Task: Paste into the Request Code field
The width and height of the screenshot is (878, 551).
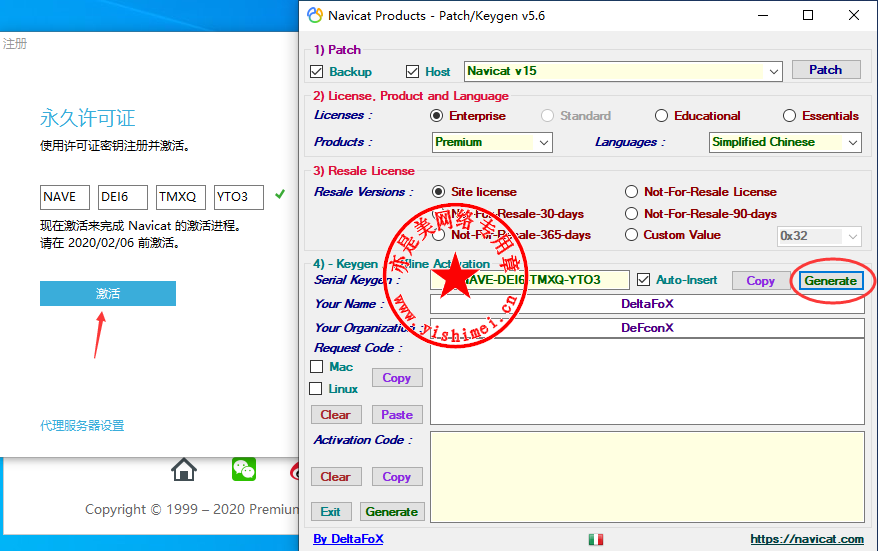Action: coord(397,415)
